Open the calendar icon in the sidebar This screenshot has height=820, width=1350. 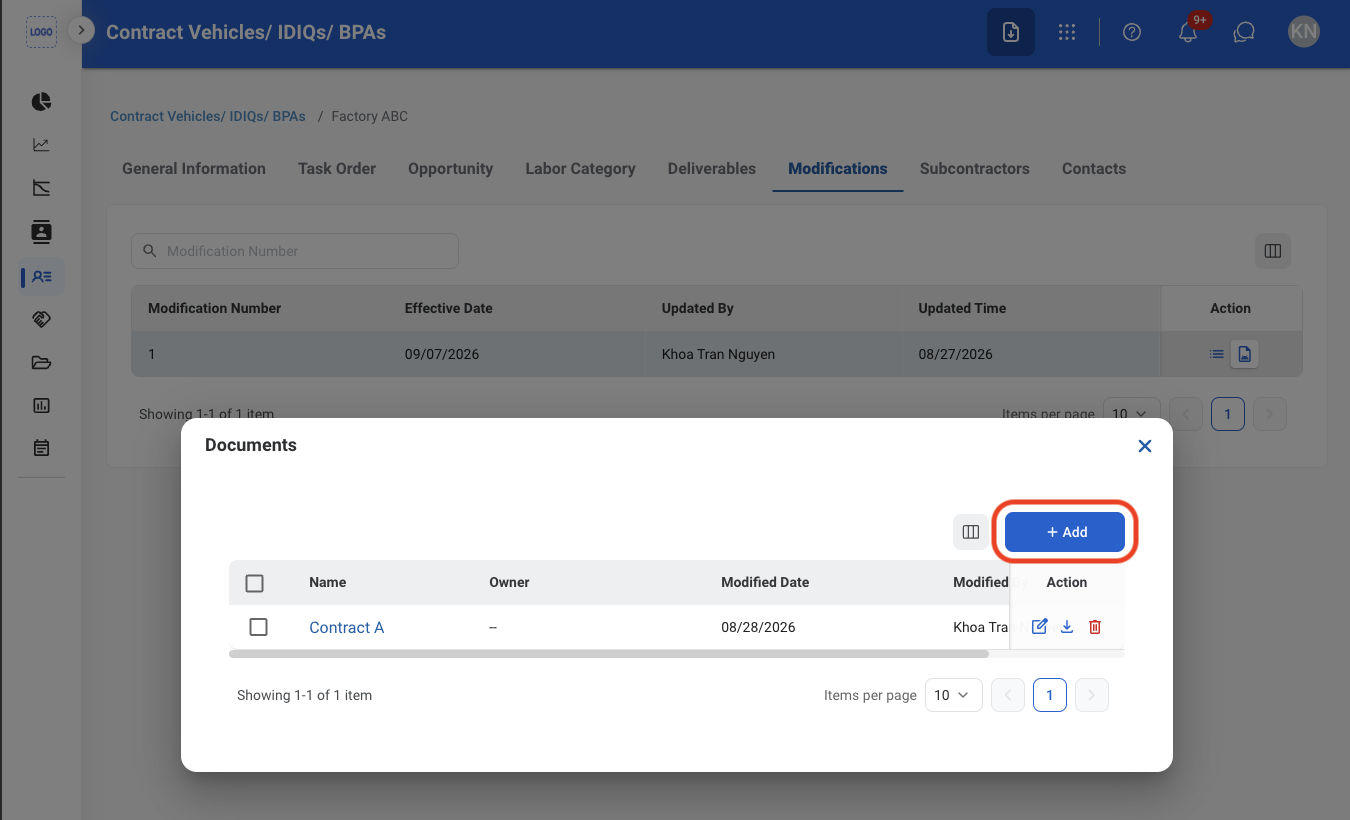[x=41, y=448]
